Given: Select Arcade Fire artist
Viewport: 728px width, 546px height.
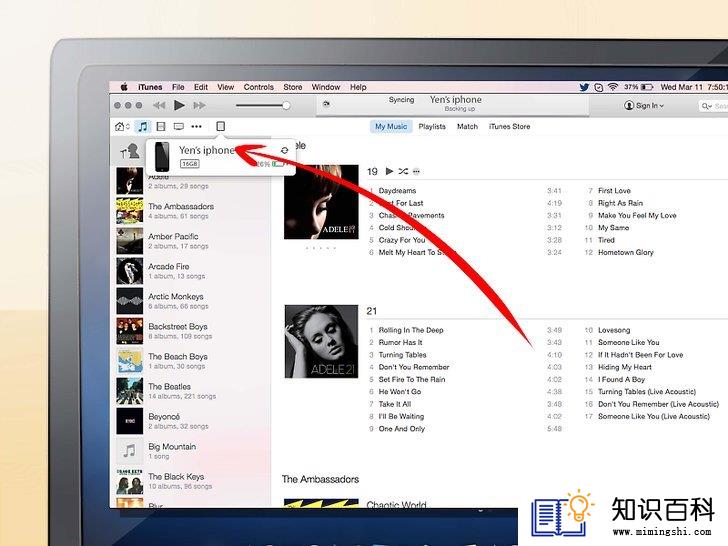Looking at the screenshot, I should pyautogui.click(x=192, y=271).
